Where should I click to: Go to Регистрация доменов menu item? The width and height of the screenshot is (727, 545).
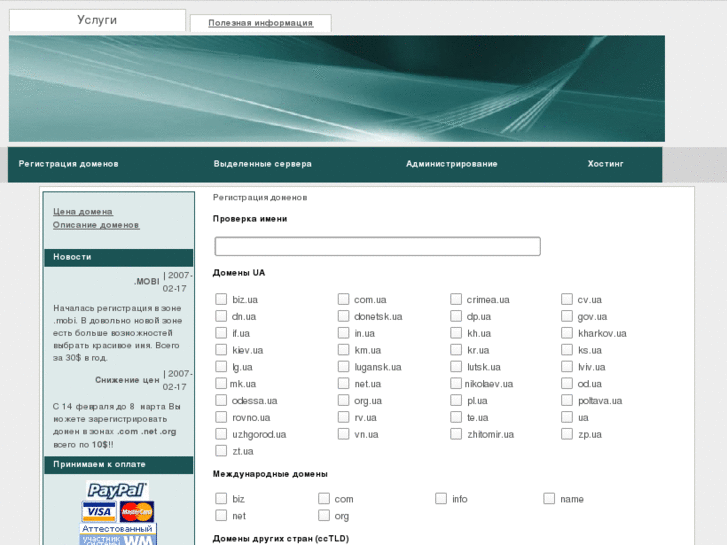(x=69, y=164)
